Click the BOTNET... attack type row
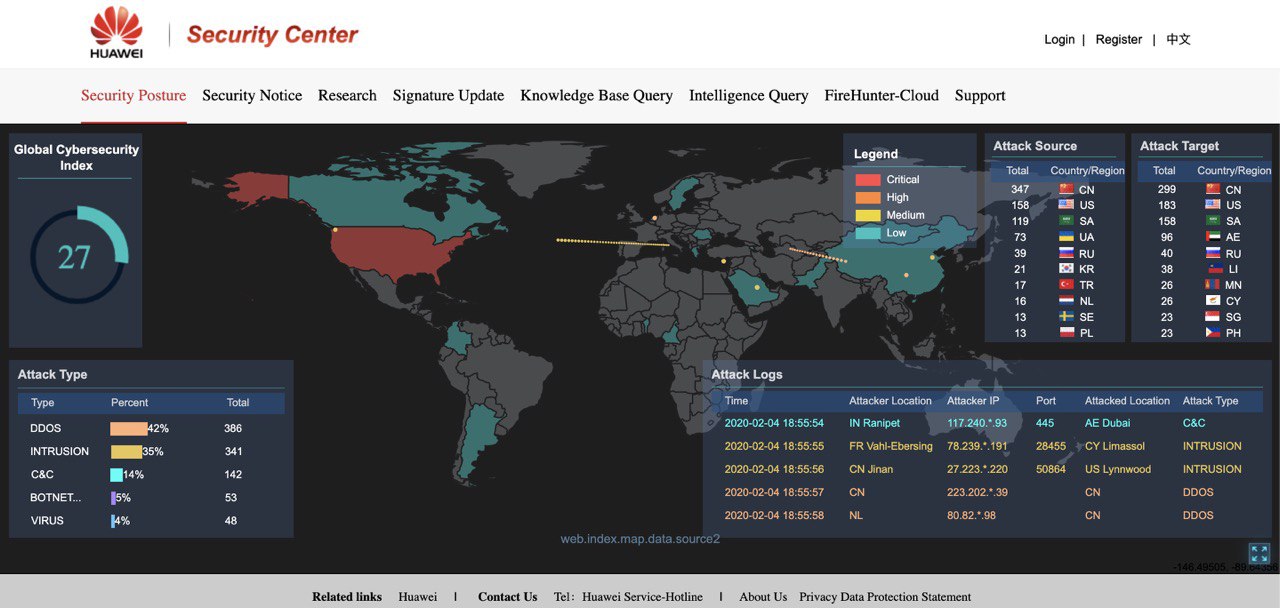This screenshot has width=1280, height=608. click(x=151, y=497)
